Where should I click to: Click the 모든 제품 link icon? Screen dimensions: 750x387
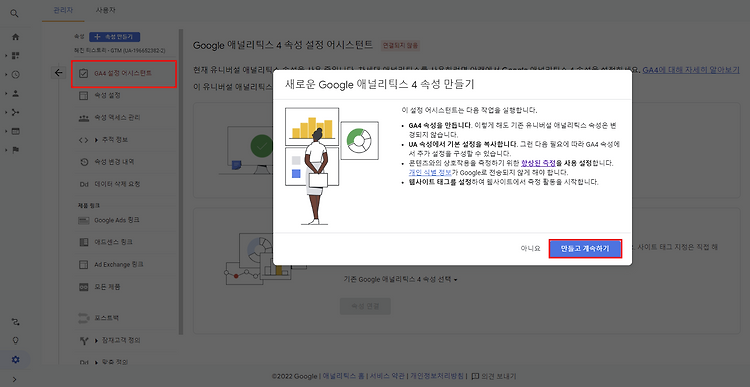(83, 287)
